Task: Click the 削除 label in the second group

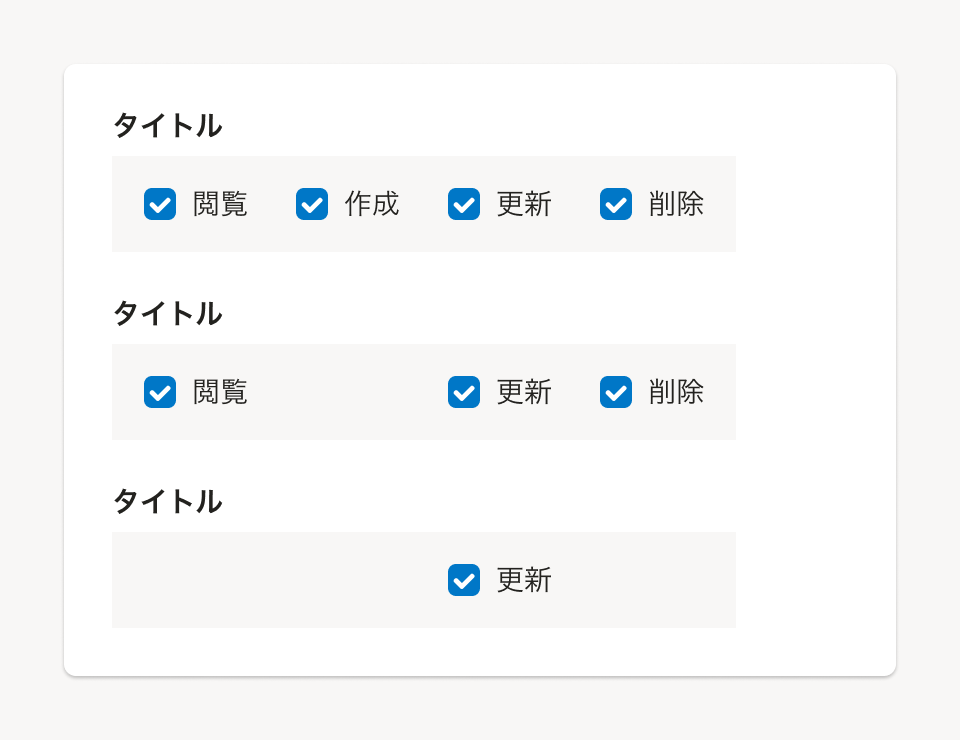Action: [x=678, y=392]
